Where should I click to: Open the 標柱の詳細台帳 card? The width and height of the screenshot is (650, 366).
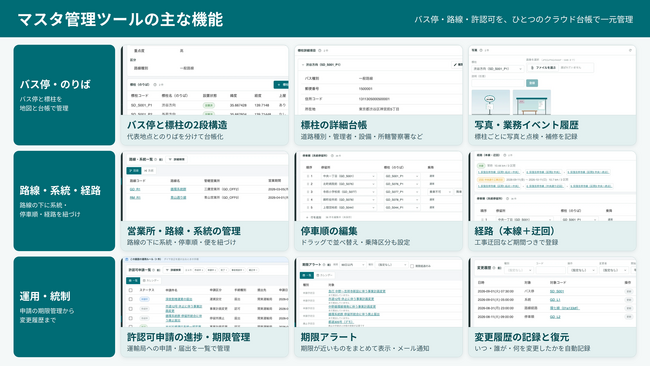tap(378, 95)
